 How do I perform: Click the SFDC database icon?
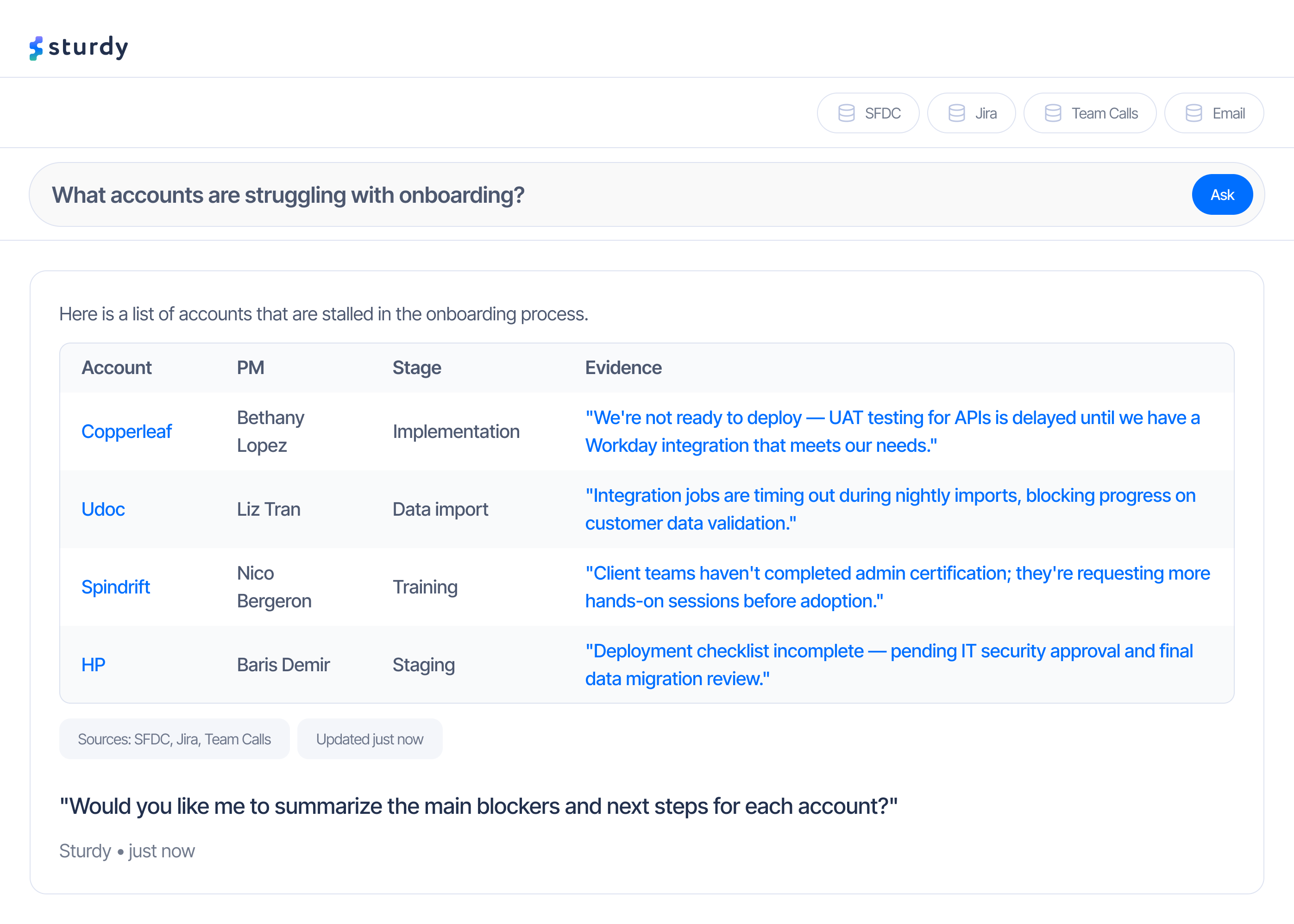tap(846, 113)
